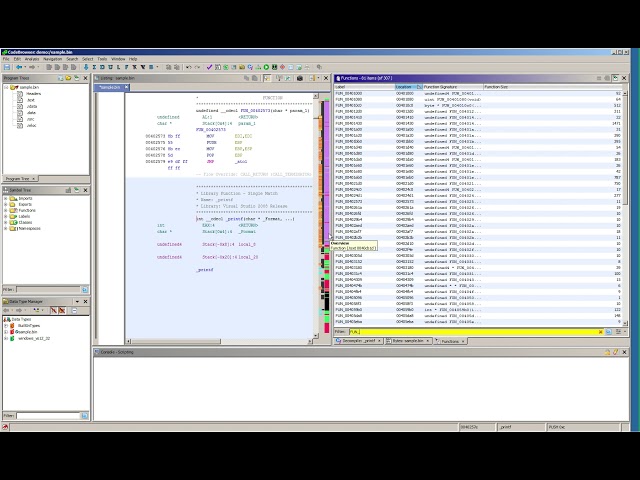The width and height of the screenshot is (640, 480).
Task: Select row with signature 'uint FUN_00401080(void)'
Action: tap(478, 99)
